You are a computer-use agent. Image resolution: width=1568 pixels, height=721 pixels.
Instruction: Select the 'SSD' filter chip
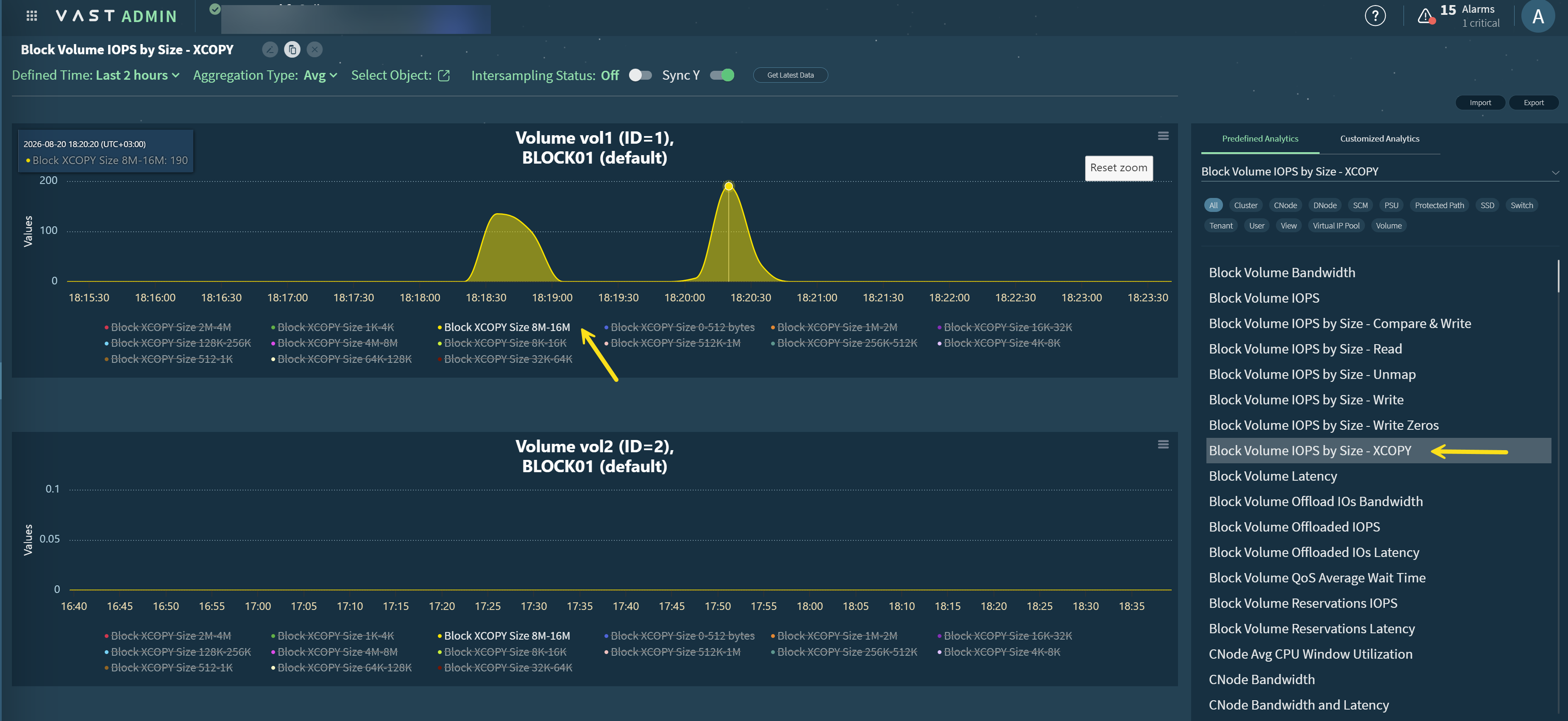point(1487,205)
